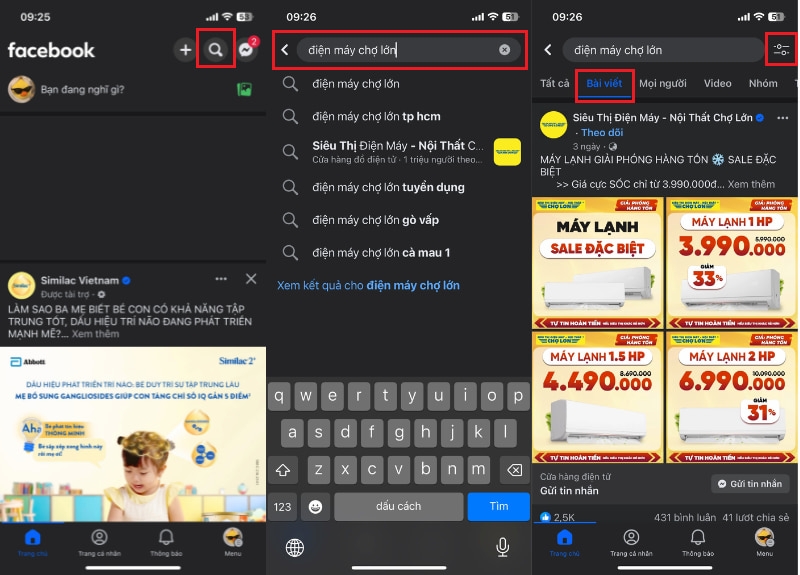This screenshot has height=575, width=800.
Task: Tap the globe language switch key
Action: coord(294,547)
